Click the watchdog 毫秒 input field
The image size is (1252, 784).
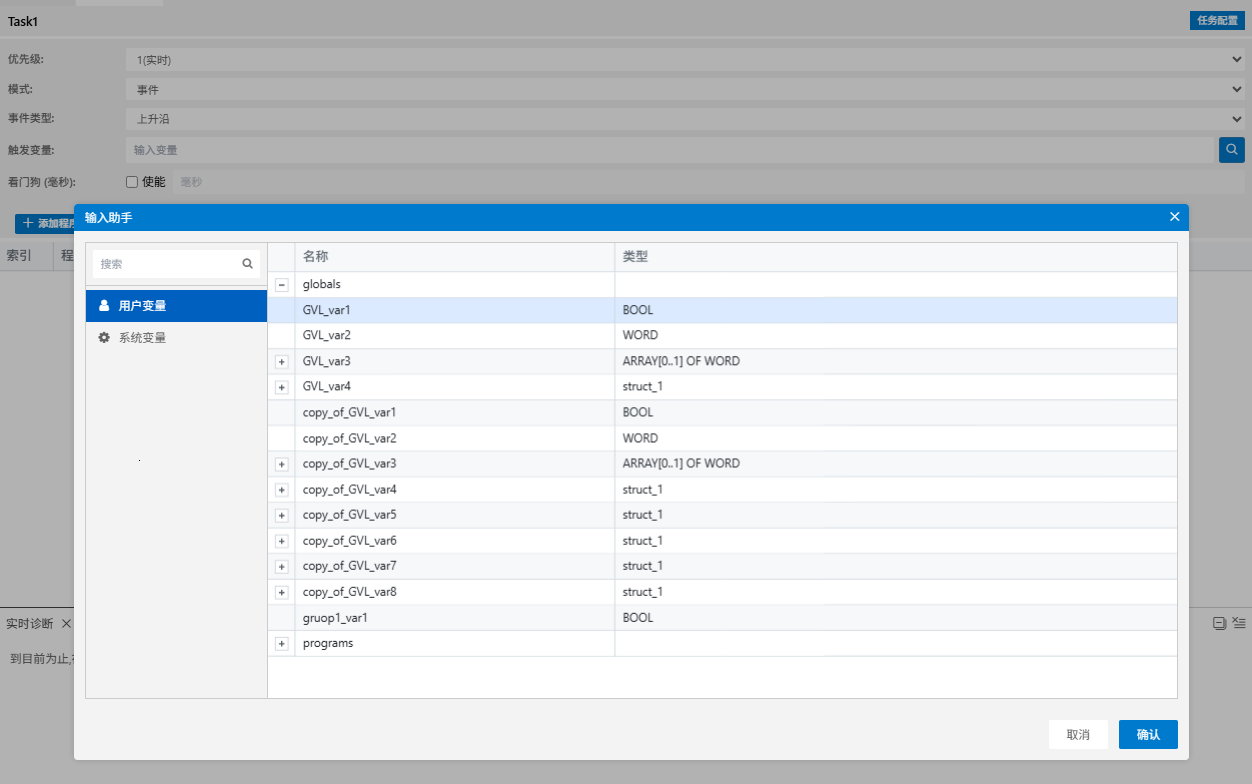709,182
